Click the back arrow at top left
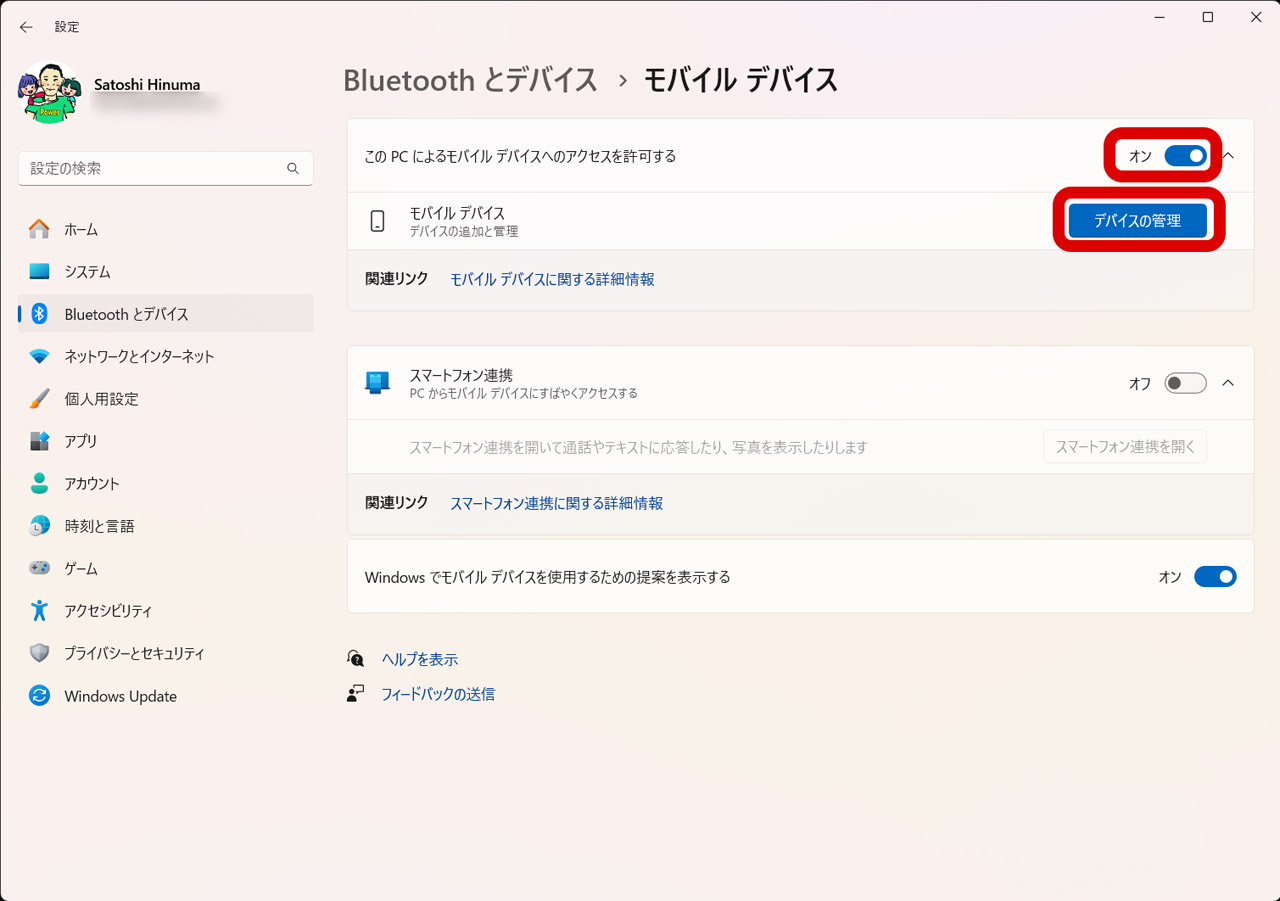 26,27
